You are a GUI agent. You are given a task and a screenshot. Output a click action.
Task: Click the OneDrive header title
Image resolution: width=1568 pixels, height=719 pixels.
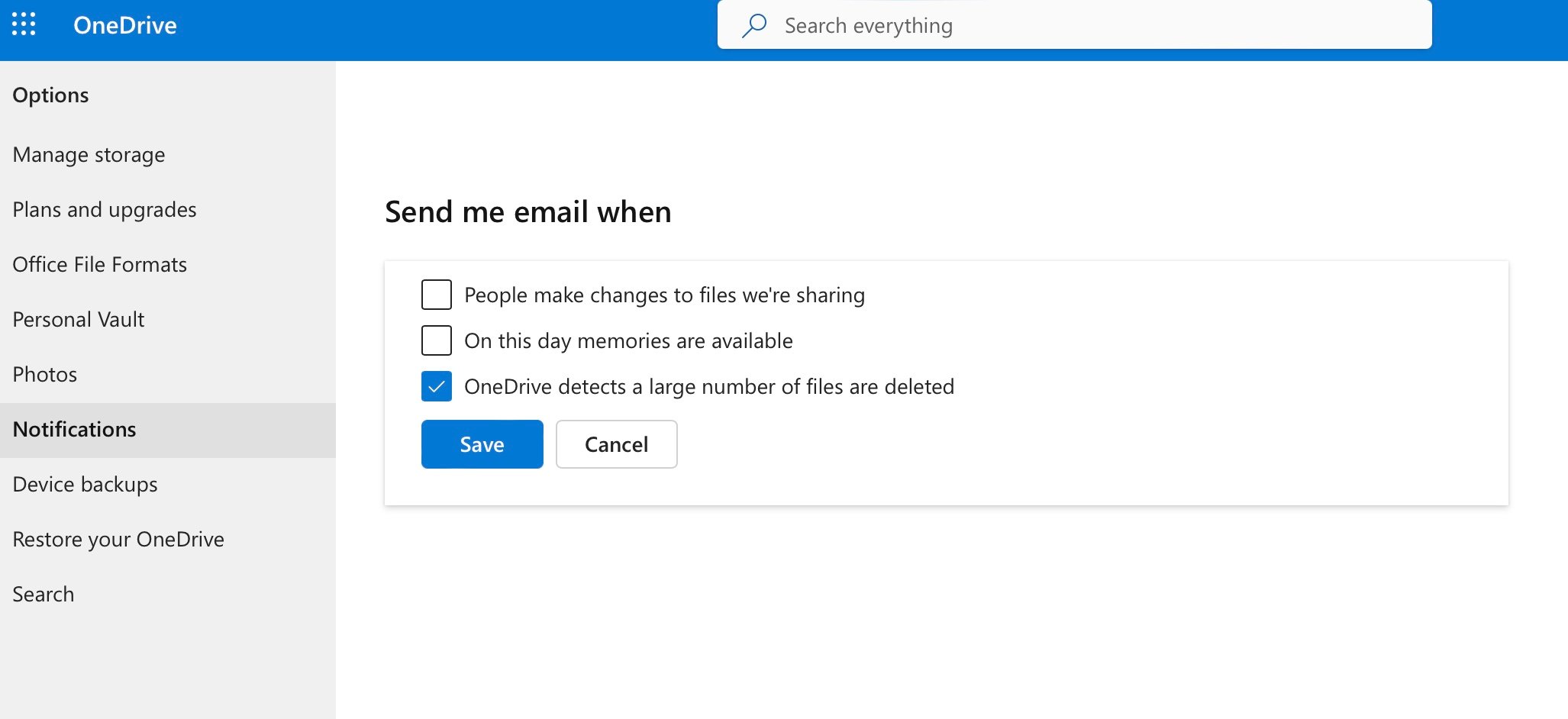click(x=125, y=25)
